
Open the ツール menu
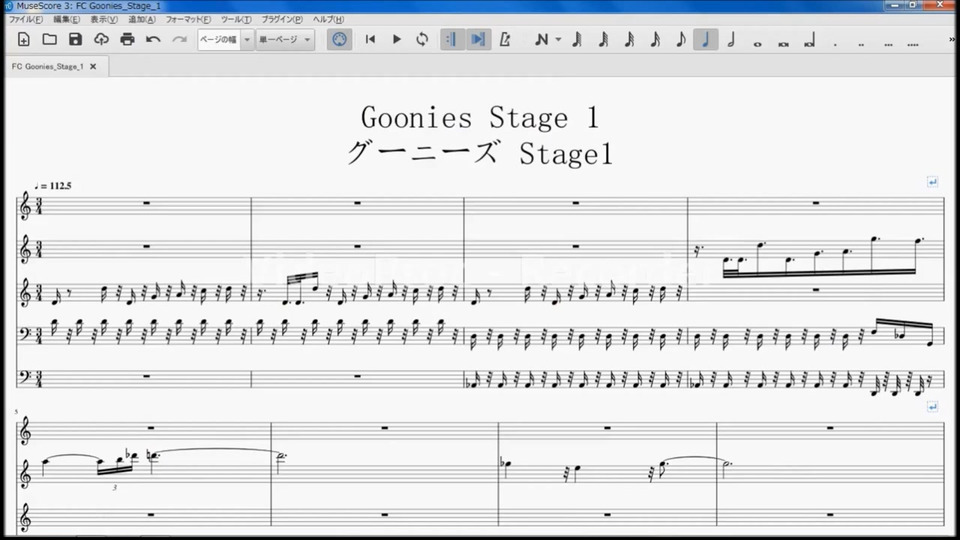coord(236,20)
